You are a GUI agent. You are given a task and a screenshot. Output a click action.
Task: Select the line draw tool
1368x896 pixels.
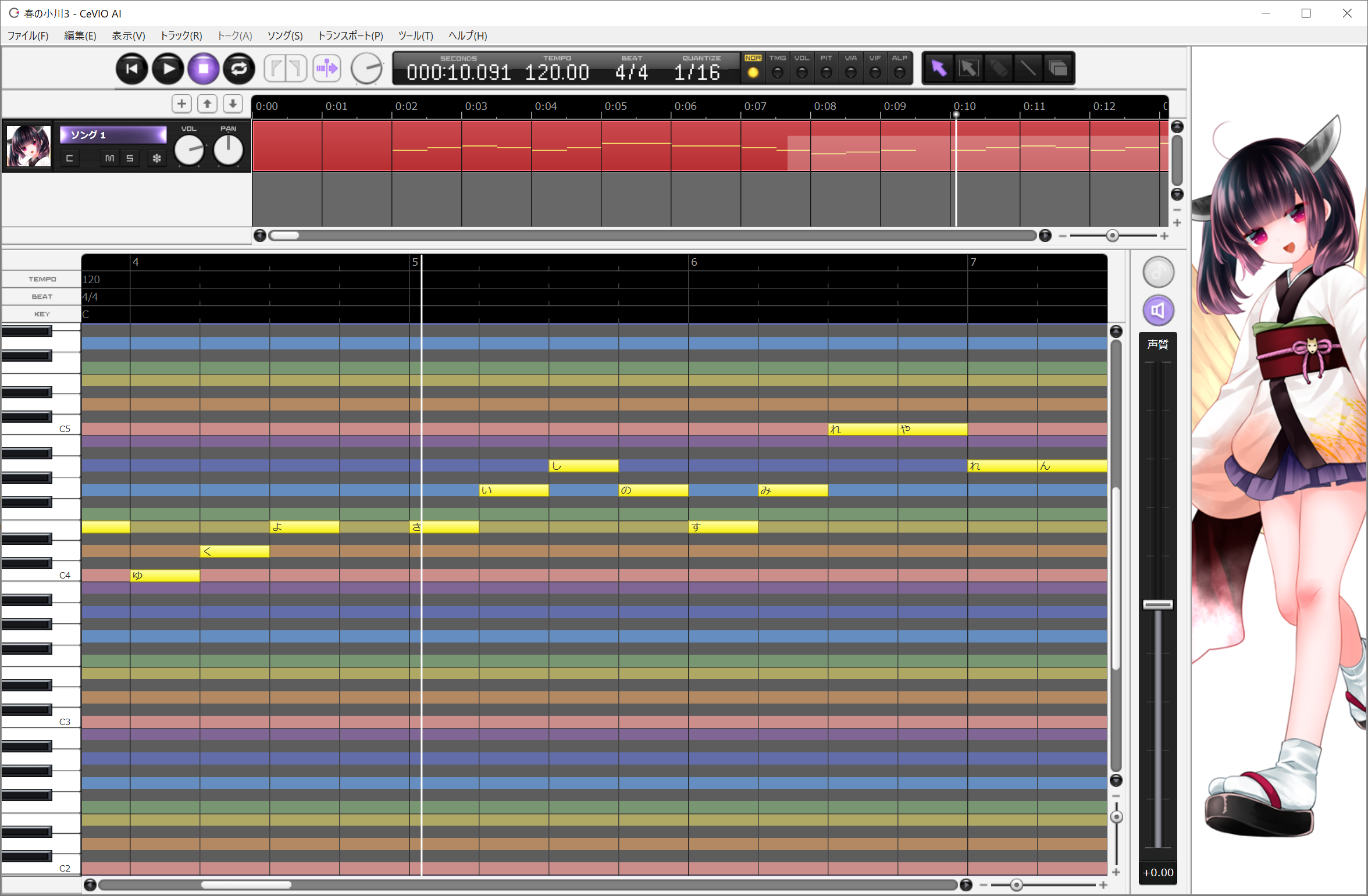click(1028, 69)
